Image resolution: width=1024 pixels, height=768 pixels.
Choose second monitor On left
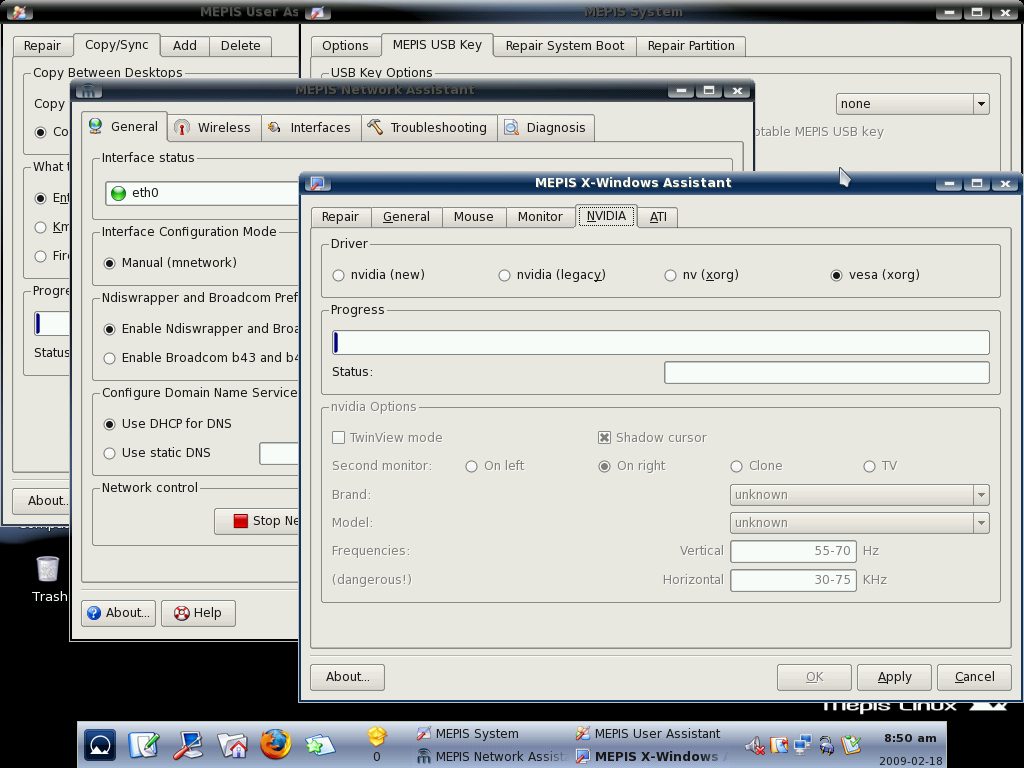click(495, 466)
